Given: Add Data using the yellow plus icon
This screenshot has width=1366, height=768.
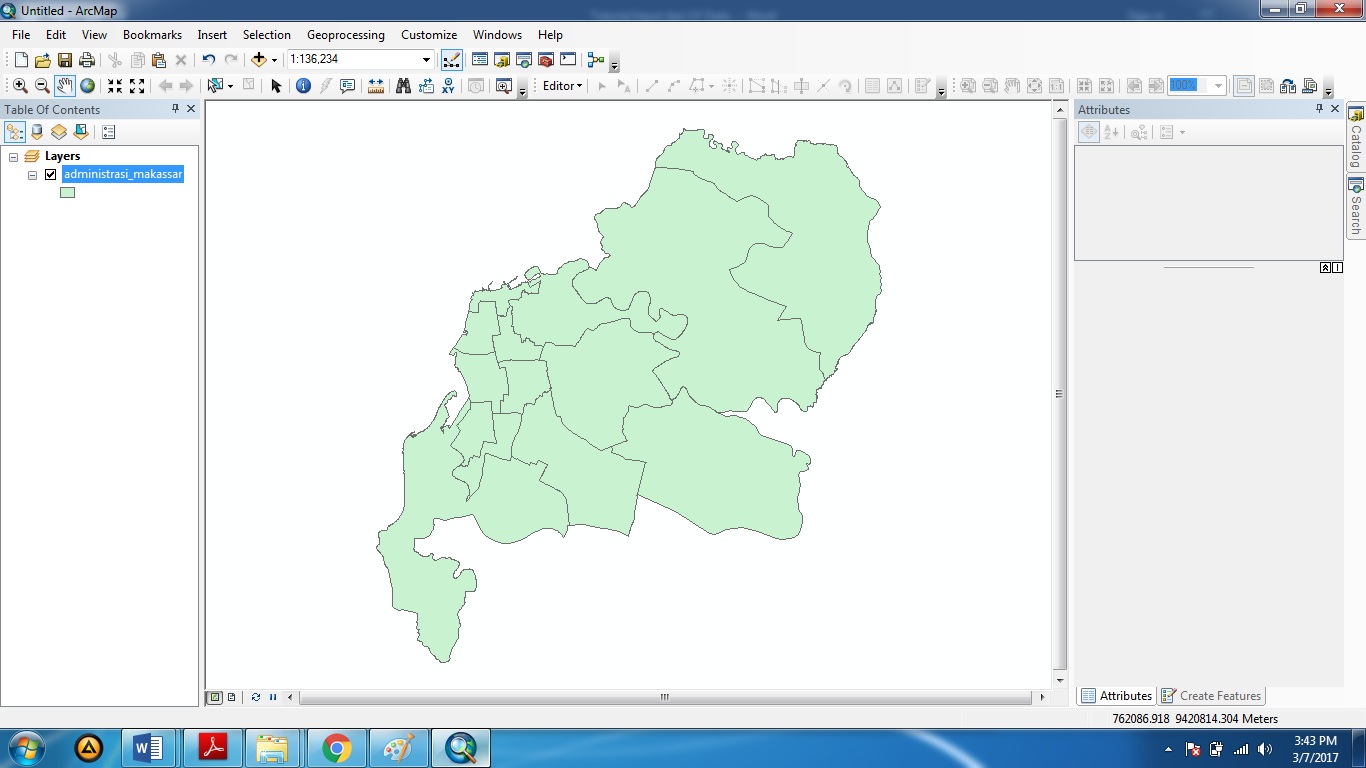Looking at the screenshot, I should [x=258, y=60].
